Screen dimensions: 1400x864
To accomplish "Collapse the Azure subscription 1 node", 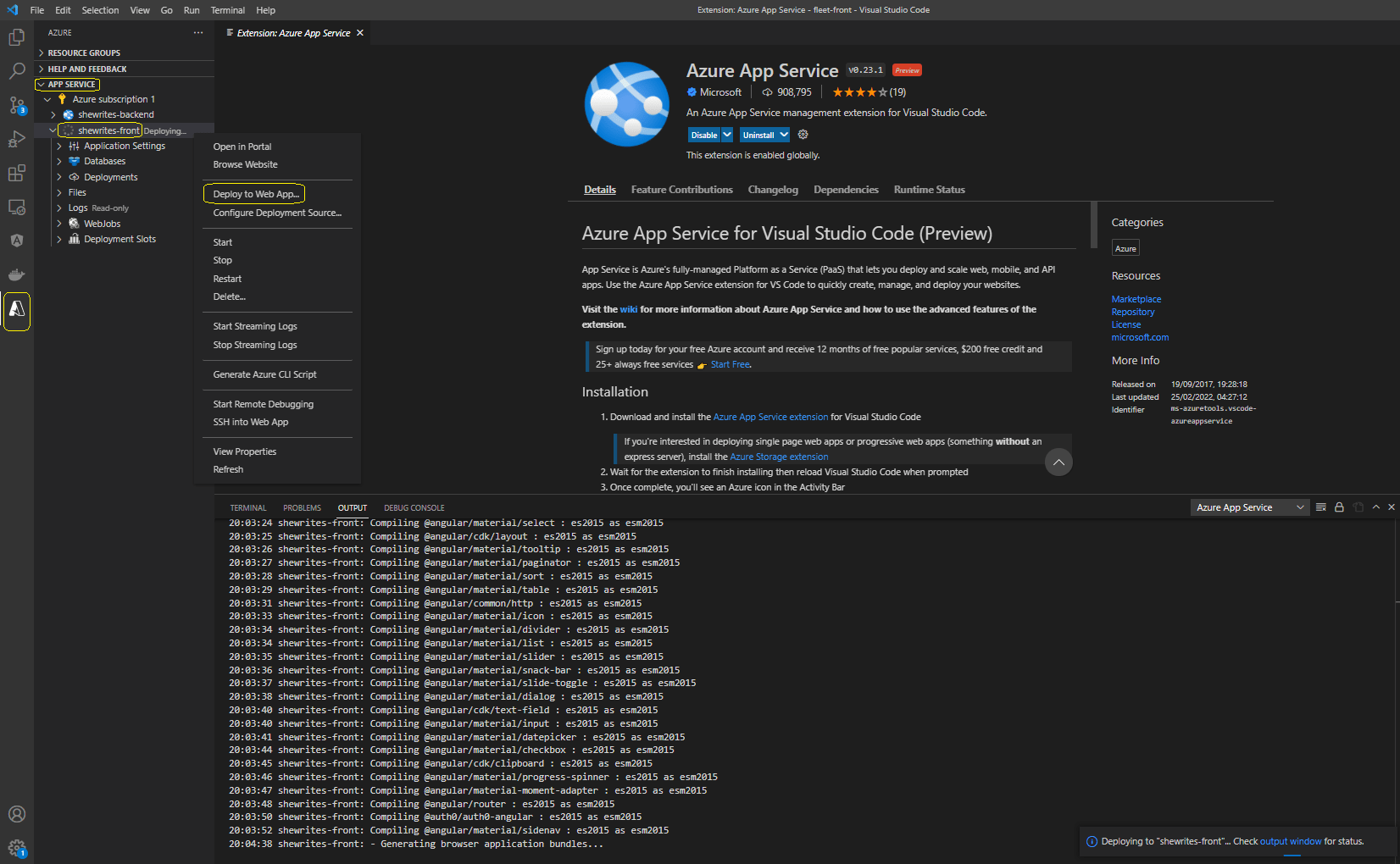I will click(x=47, y=99).
